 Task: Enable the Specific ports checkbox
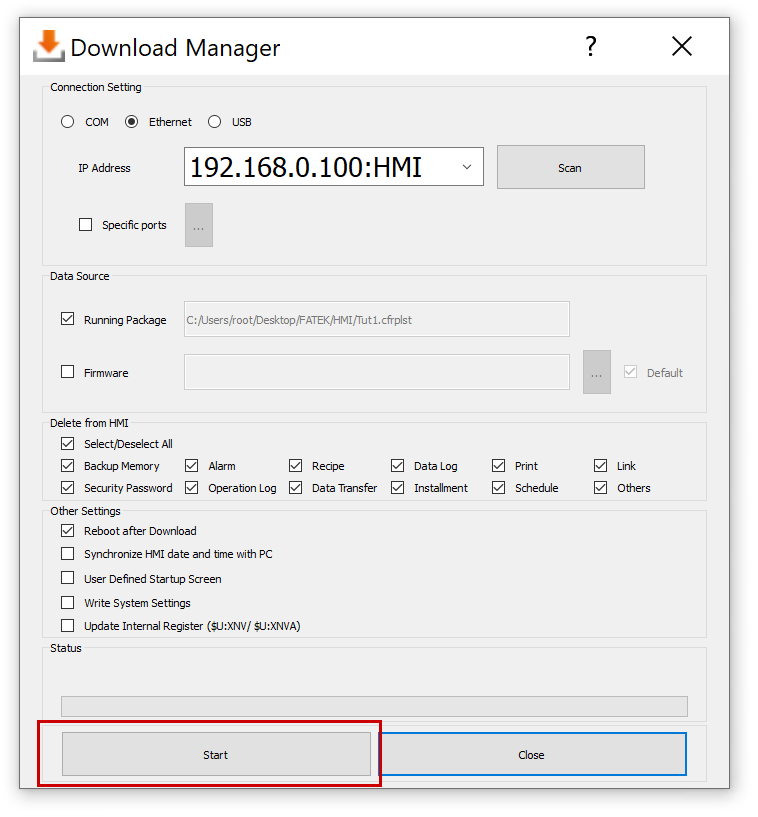[86, 225]
